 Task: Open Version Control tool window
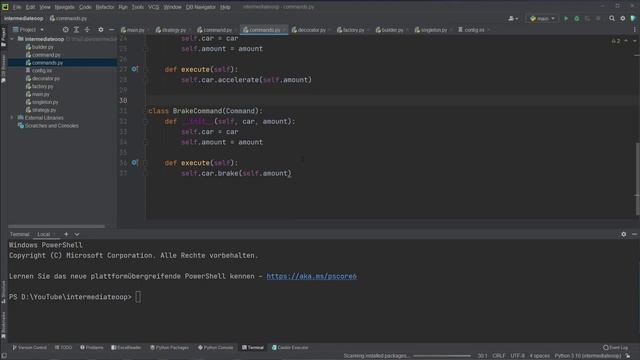(29, 348)
